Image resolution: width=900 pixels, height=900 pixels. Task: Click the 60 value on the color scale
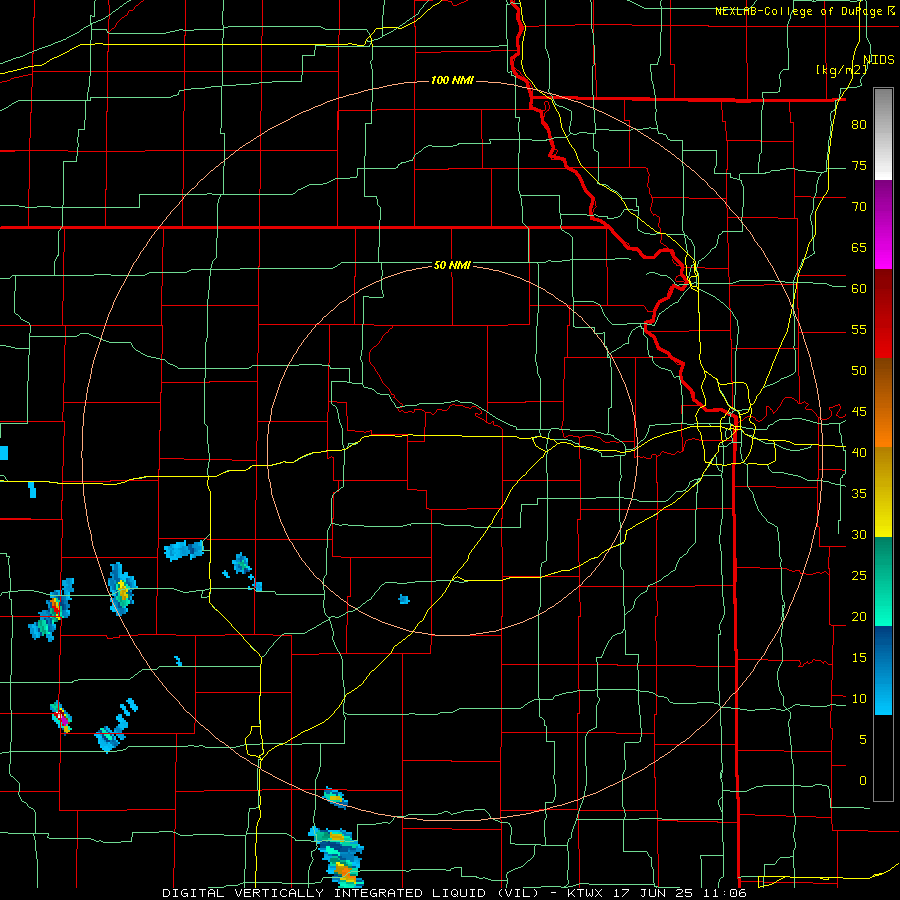(x=859, y=289)
